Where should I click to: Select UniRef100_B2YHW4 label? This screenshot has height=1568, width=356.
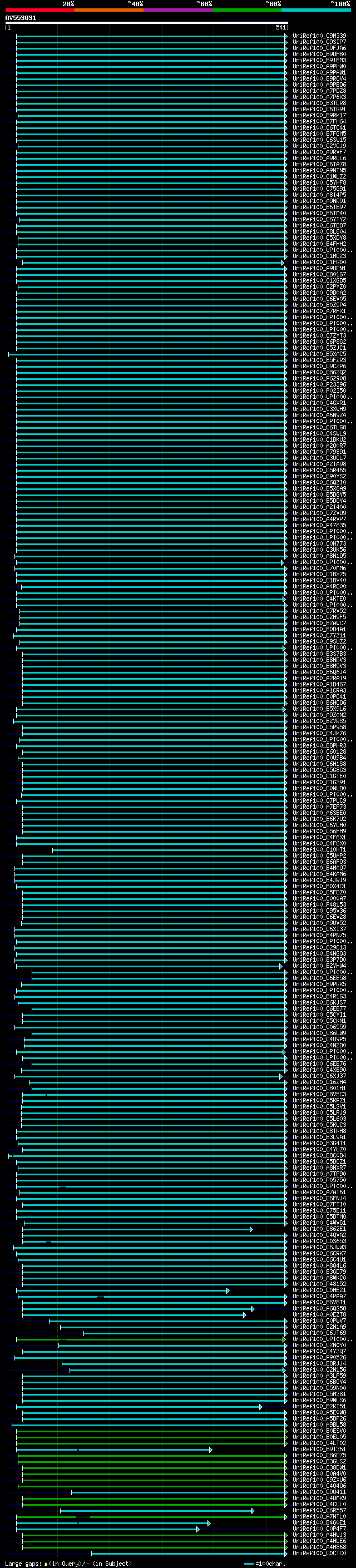(x=319, y=966)
